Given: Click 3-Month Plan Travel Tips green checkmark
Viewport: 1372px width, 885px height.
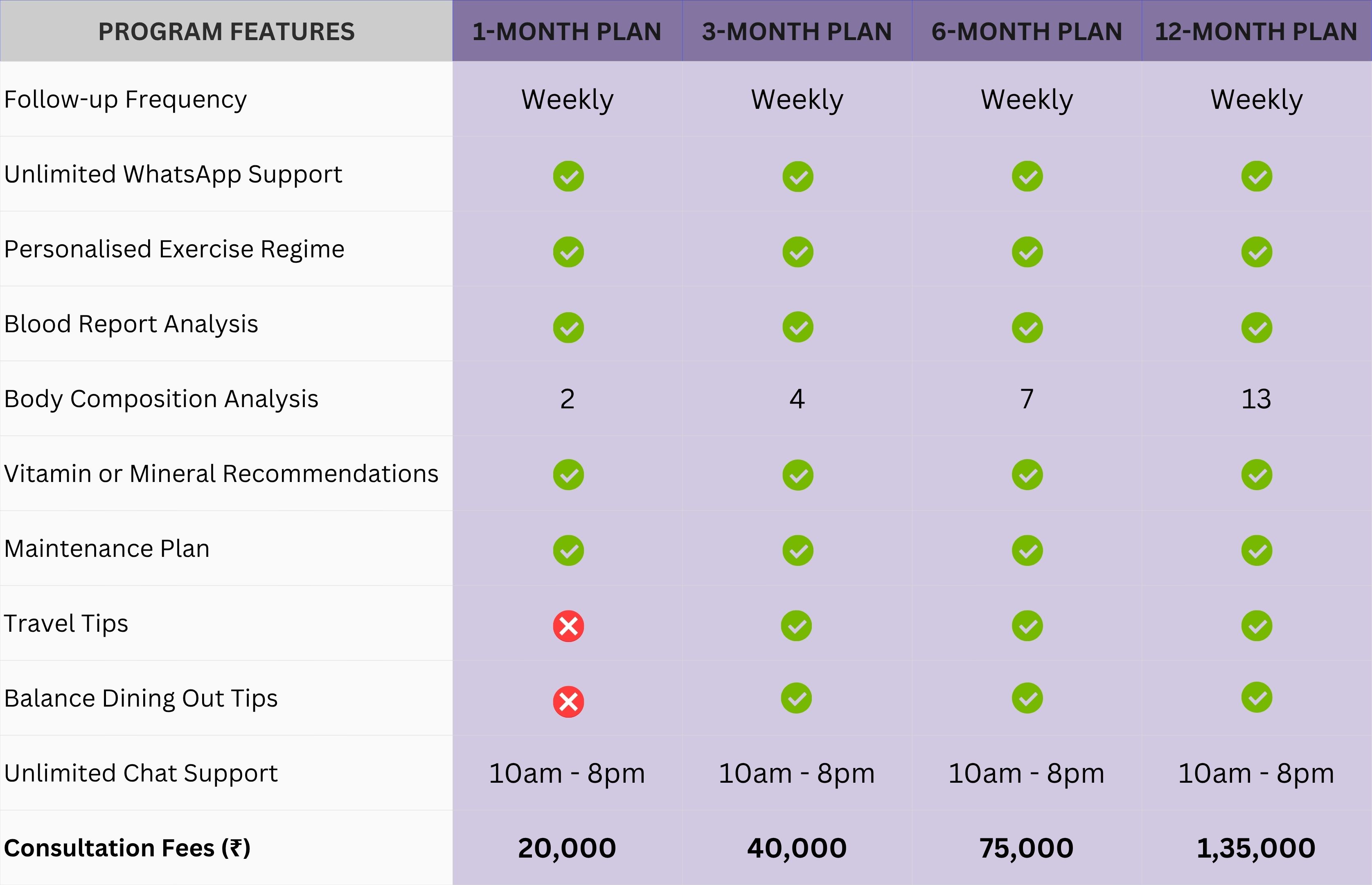Looking at the screenshot, I should pos(796,626).
